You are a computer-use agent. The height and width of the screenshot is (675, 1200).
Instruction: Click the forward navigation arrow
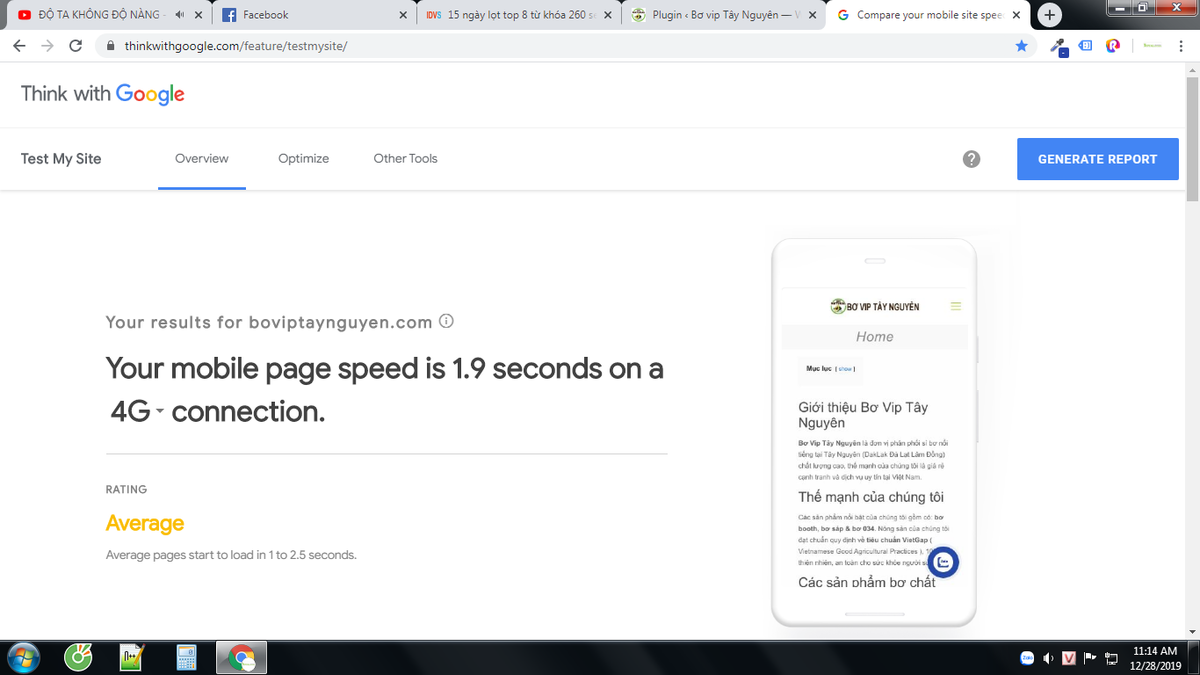[48, 46]
